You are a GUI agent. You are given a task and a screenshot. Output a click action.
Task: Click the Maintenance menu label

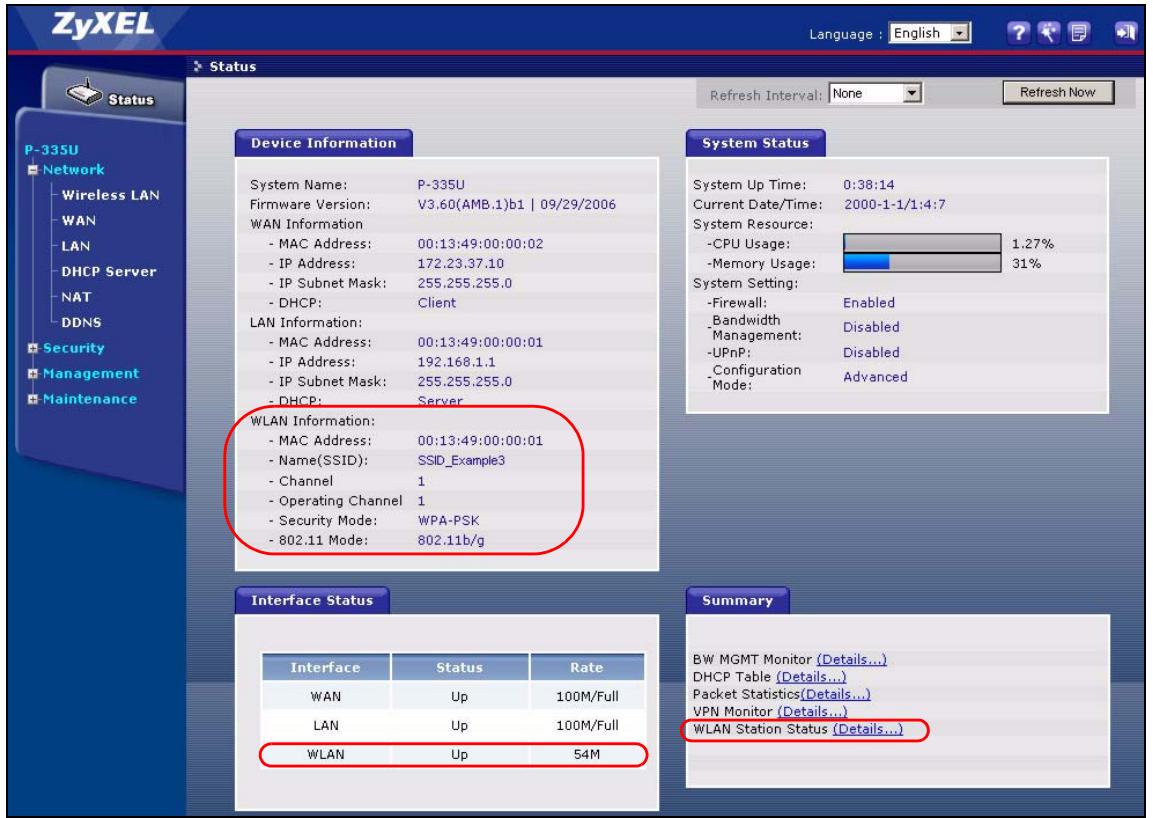pos(90,399)
